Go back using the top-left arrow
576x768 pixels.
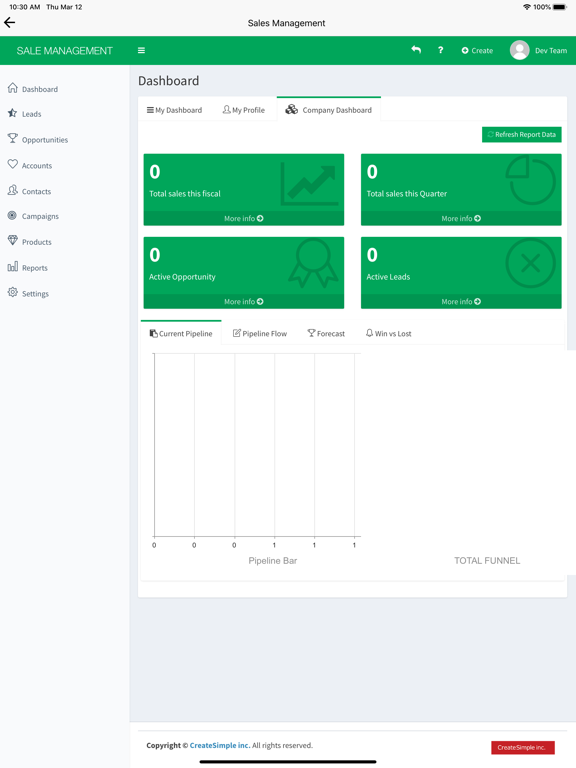tap(9, 23)
